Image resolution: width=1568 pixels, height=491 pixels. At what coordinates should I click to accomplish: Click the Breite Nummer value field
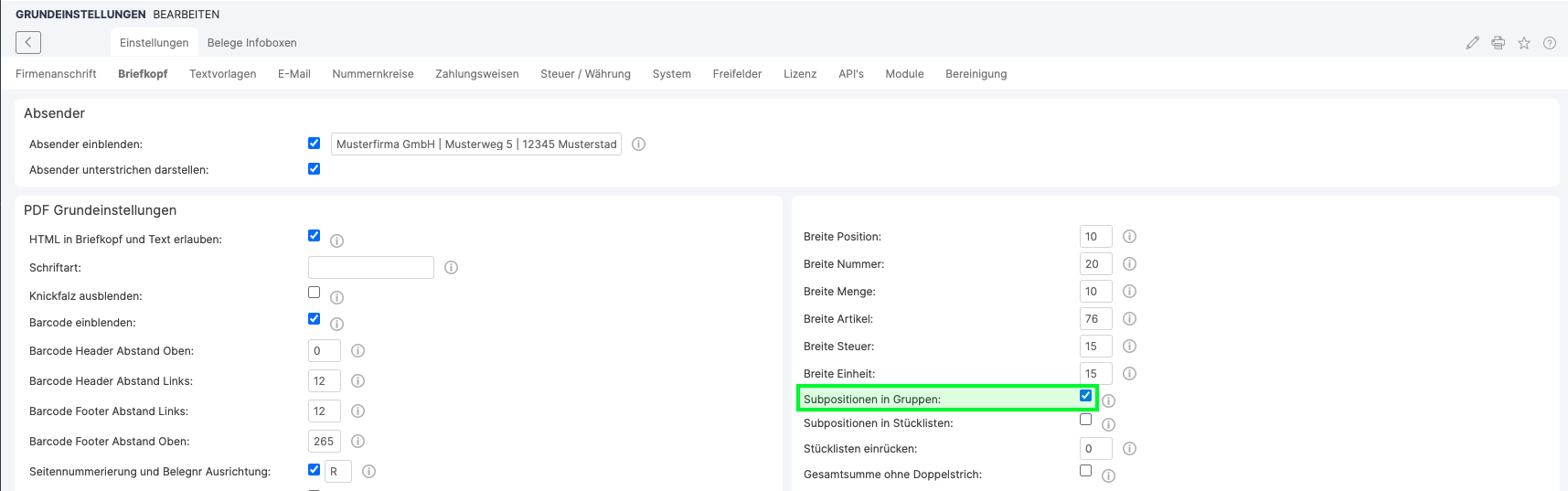(x=1094, y=264)
